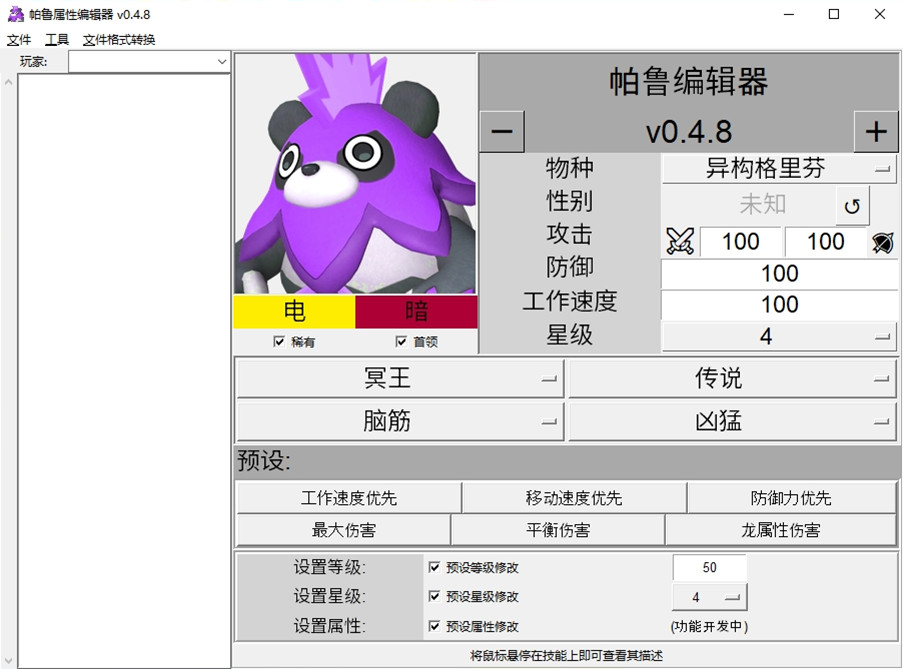The height and width of the screenshot is (669, 903).
Task: Click the bow ranged attack icon
Action: 882,242
